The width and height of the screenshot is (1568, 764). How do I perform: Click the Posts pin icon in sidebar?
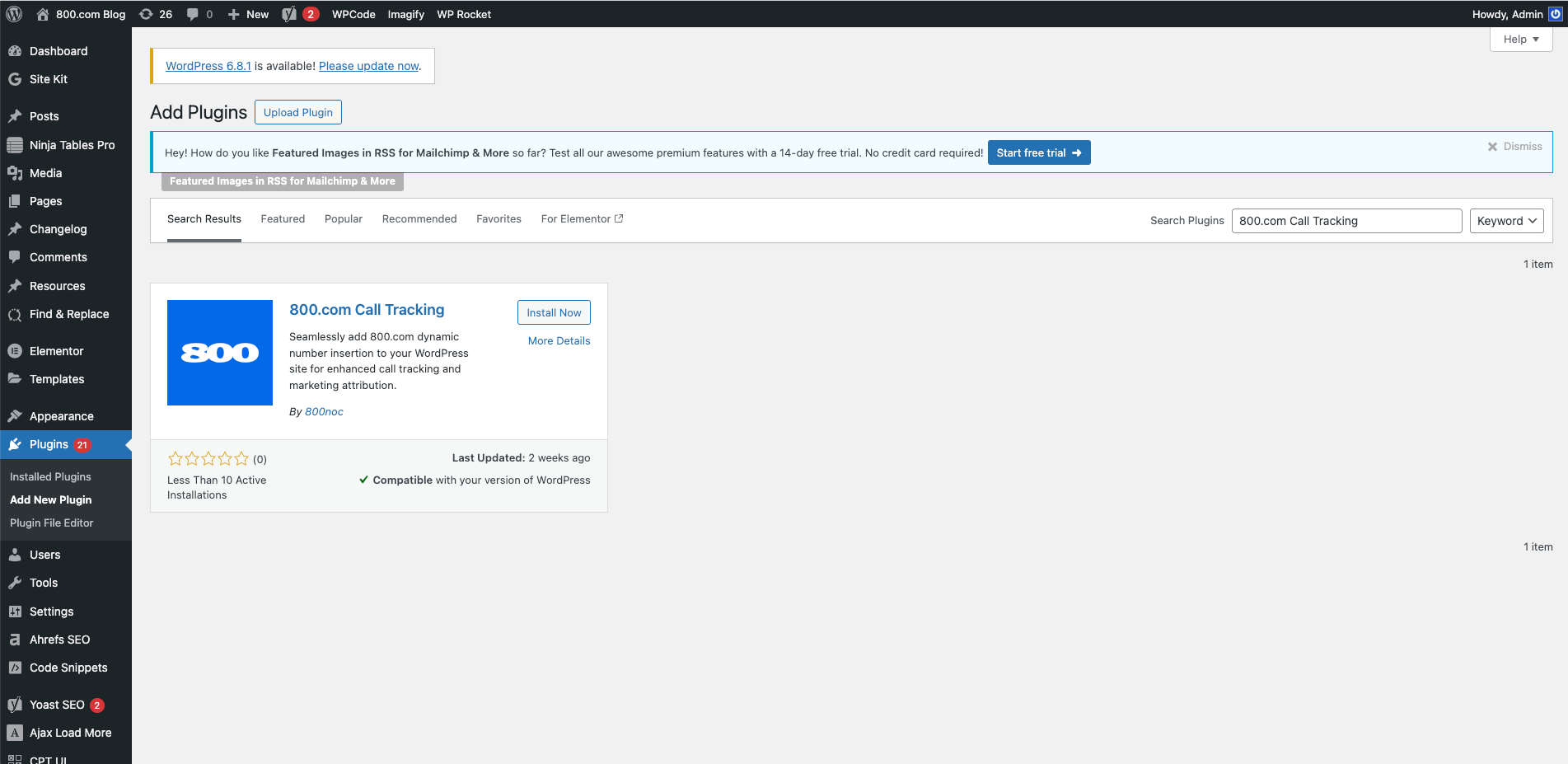click(x=15, y=116)
